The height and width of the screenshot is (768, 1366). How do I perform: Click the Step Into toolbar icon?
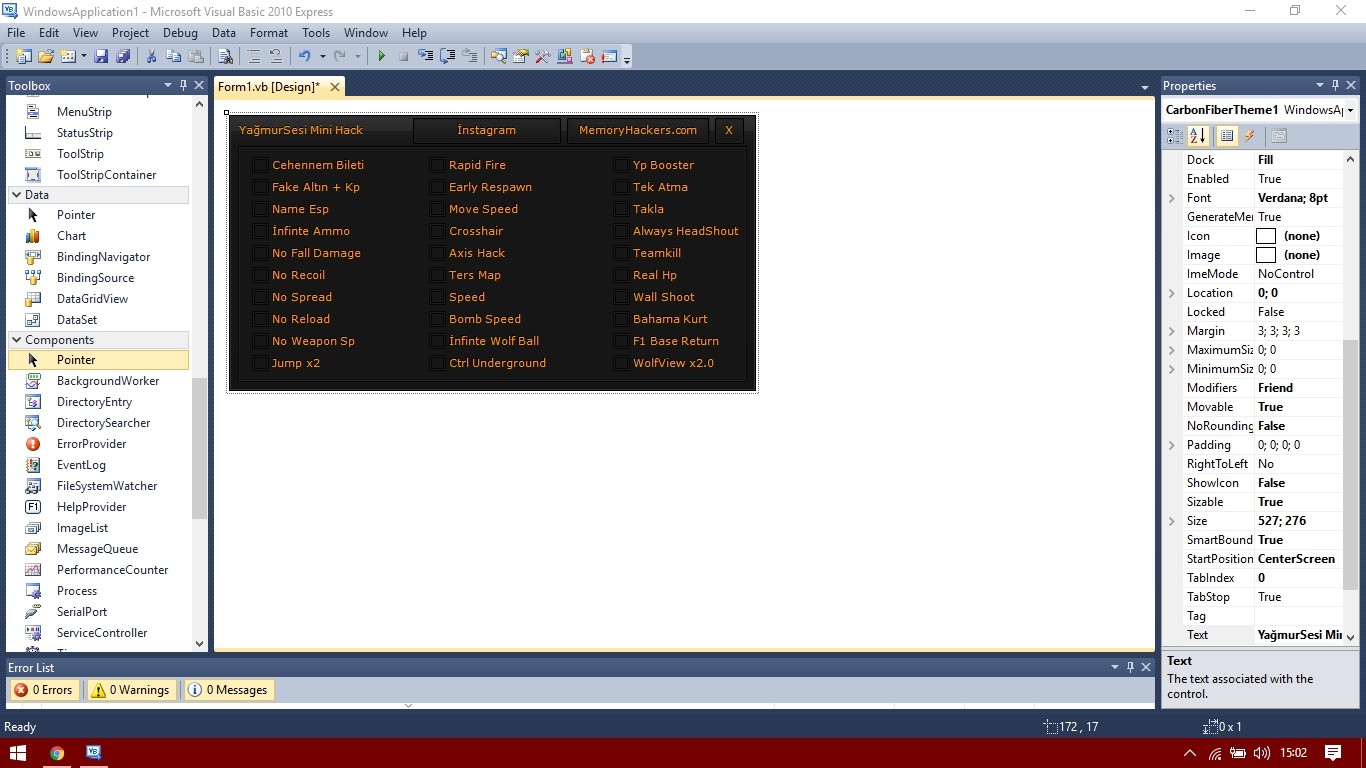[x=425, y=57]
